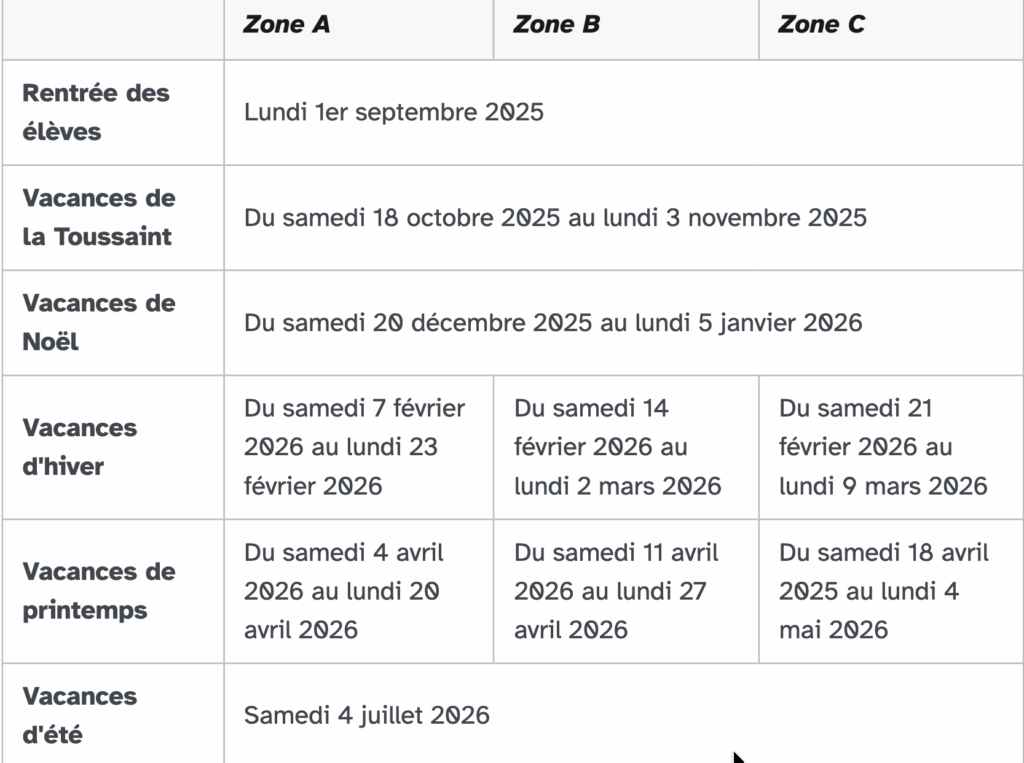Click the "Rentrée des élèves" row header
Image resolution: width=1024 pixels, height=763 pixels.
[x=96, y=112]
